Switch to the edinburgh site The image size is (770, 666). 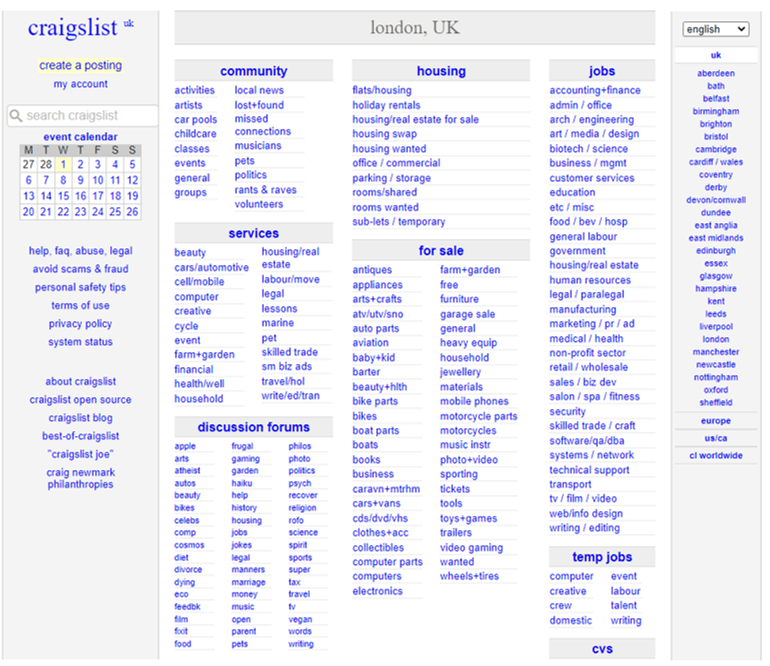[x=715, y=250]
